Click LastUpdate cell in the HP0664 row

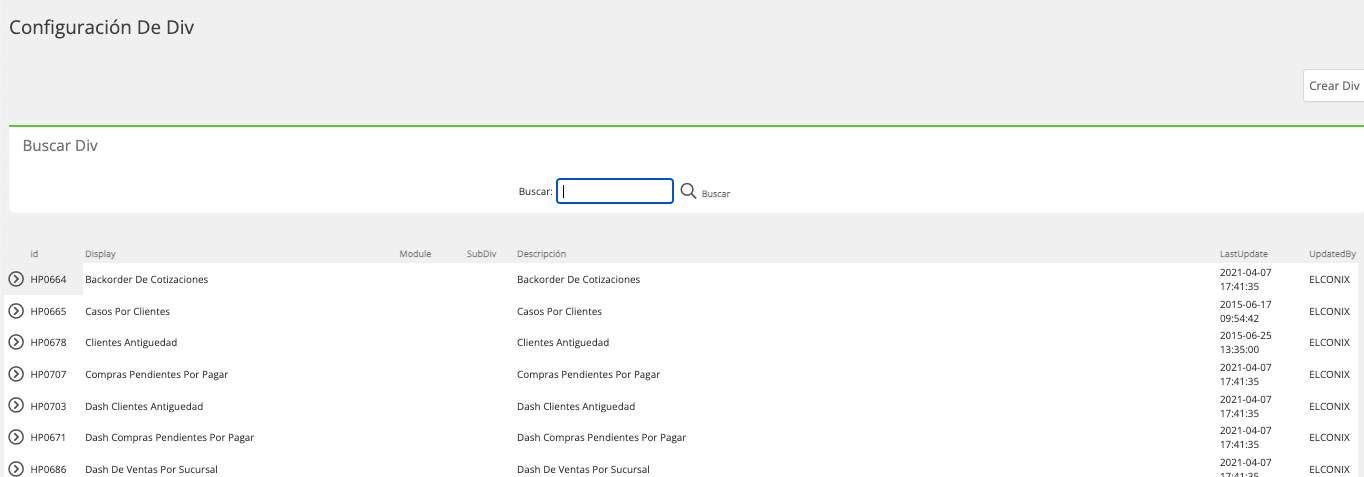(1245, 279)
